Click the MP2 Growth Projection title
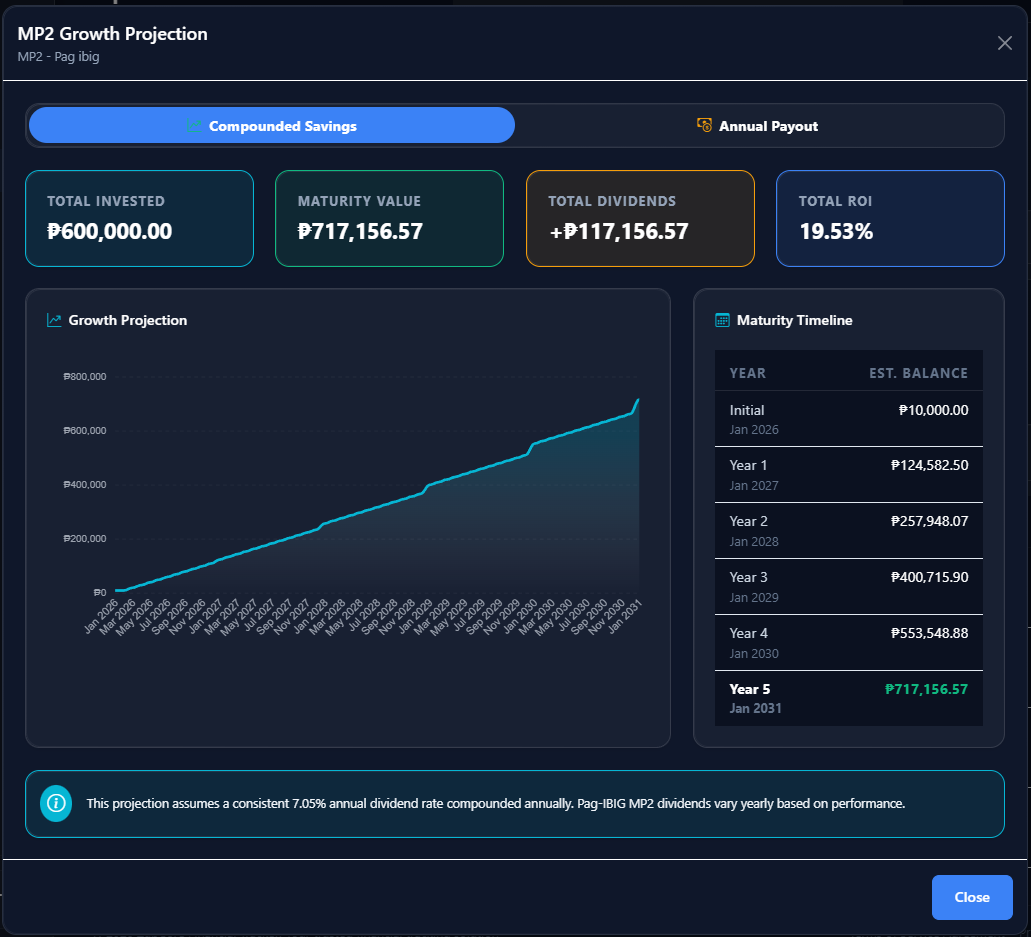The image size is (1031, 937). pos(113,33)
